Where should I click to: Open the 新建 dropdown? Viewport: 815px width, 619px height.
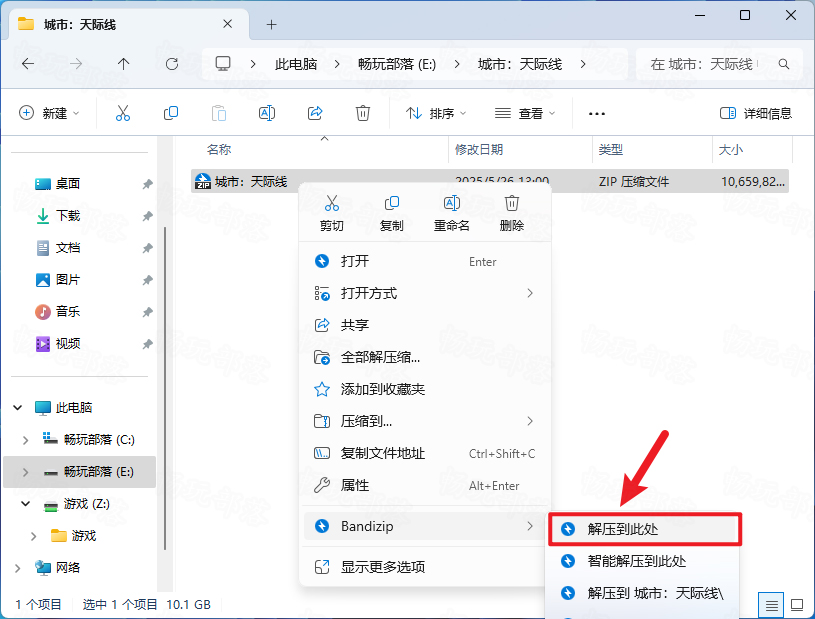(x=49, y=113)
